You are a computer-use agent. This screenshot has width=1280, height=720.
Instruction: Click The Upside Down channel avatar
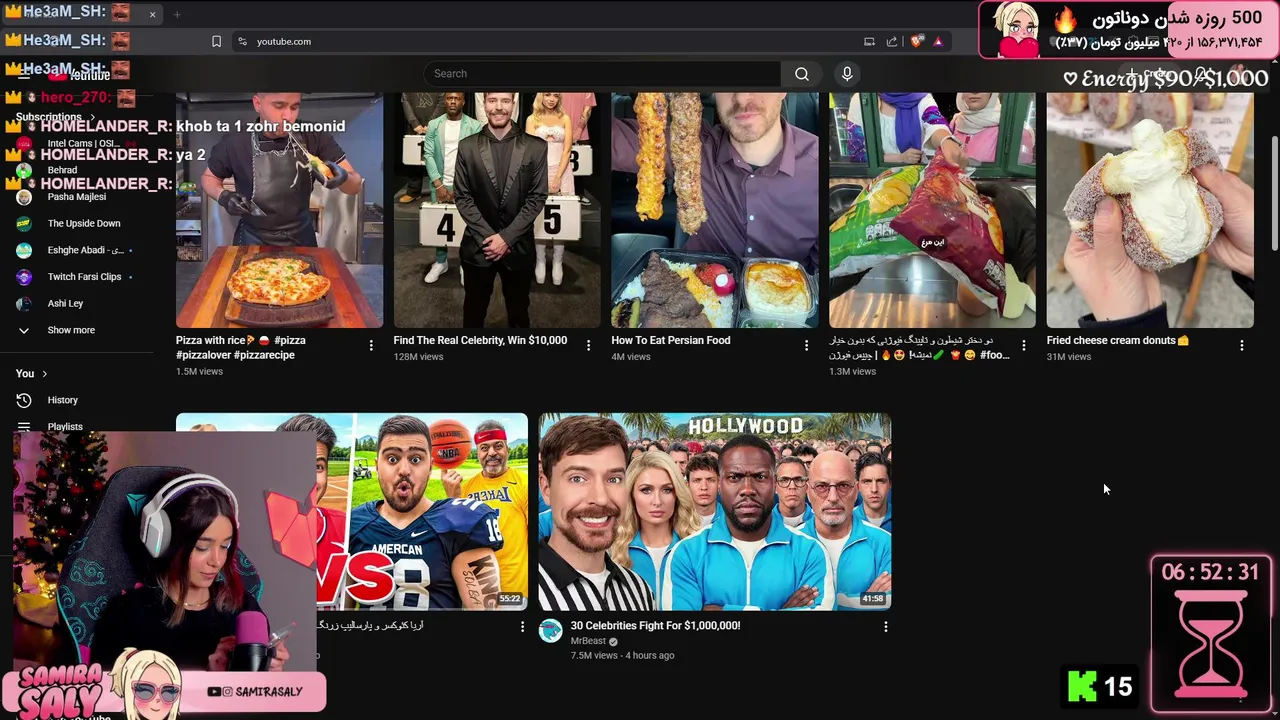pos(24,224)
